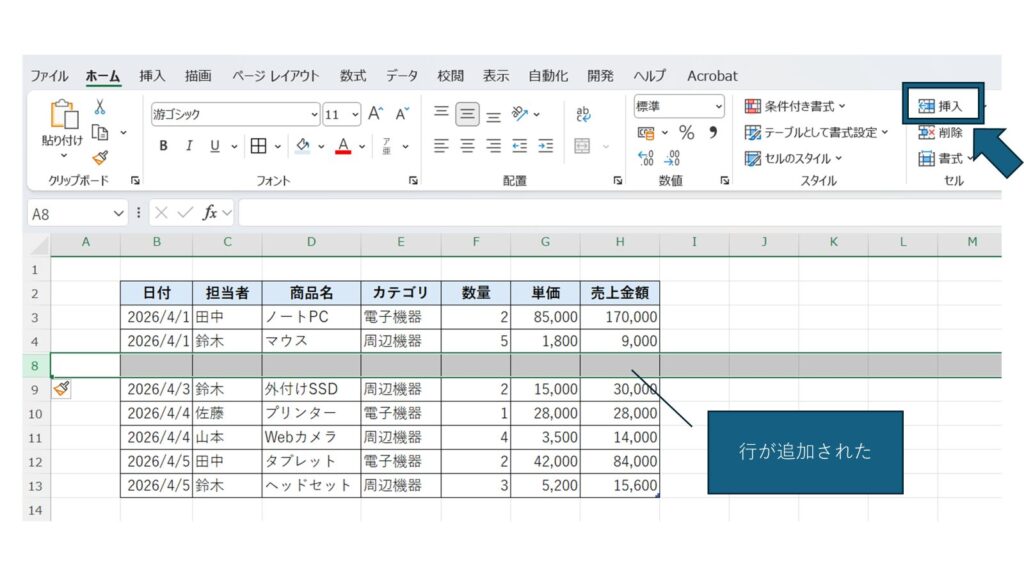Click the Insert Function fx icon
Image resolution: width=1024 pixels, height=576 pixels.
210,213
